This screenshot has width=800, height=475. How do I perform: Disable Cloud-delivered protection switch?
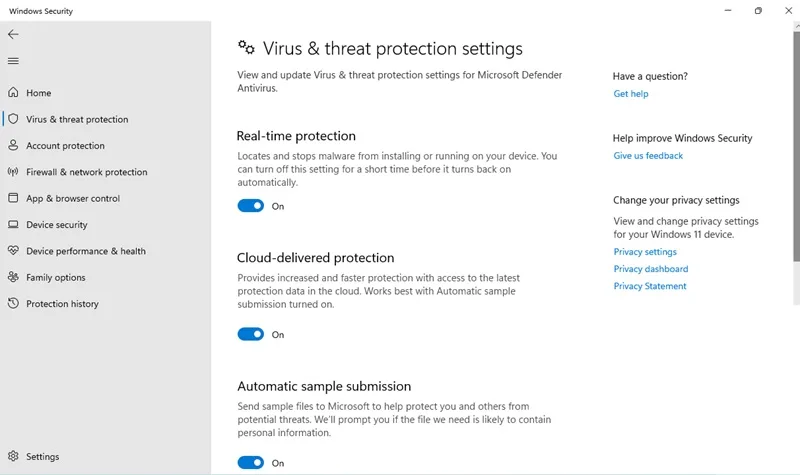251,334
